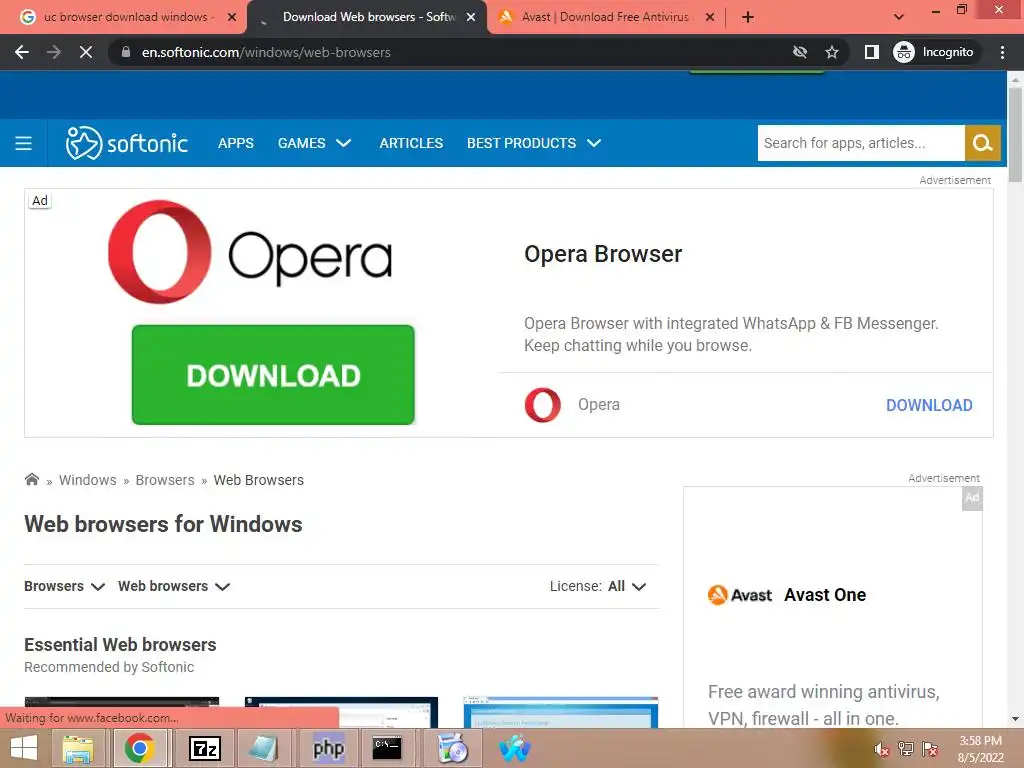Click the 'Essential Web browsers' heading
This screenshot has height=768, width=1024.
point(120,645)
